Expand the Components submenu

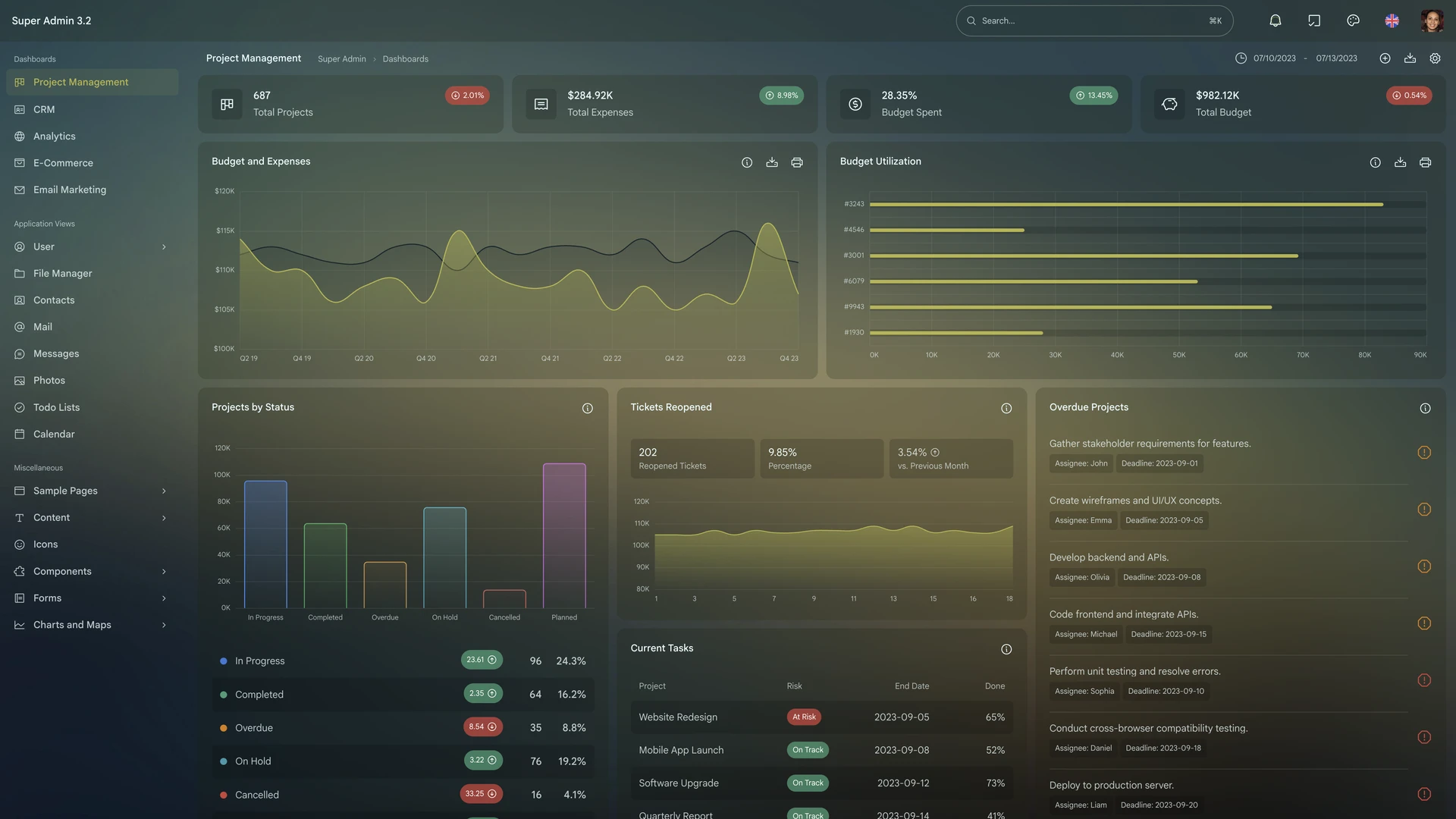(x=93, y=572)
